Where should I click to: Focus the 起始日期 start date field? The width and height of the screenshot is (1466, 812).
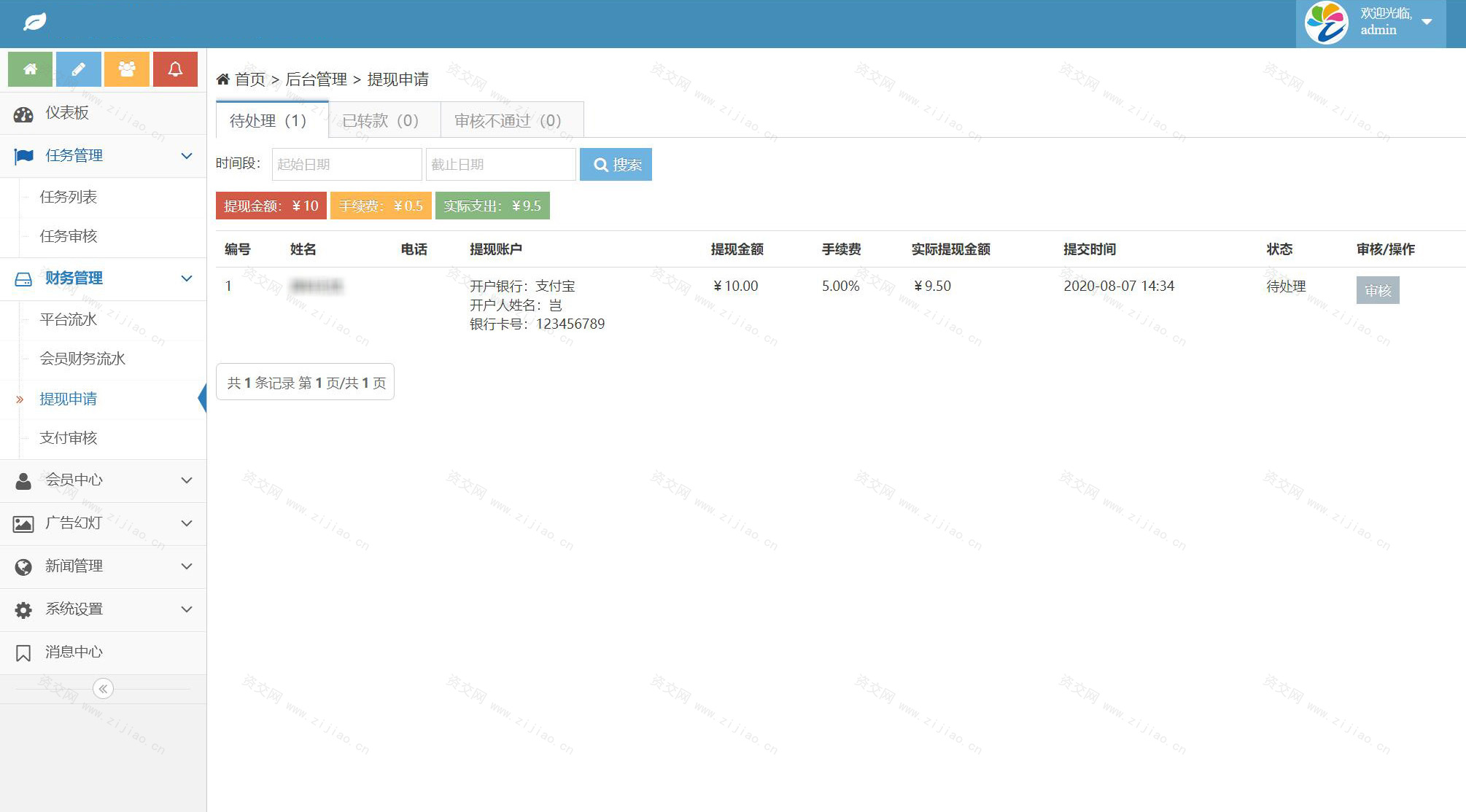tap(346, 164)
